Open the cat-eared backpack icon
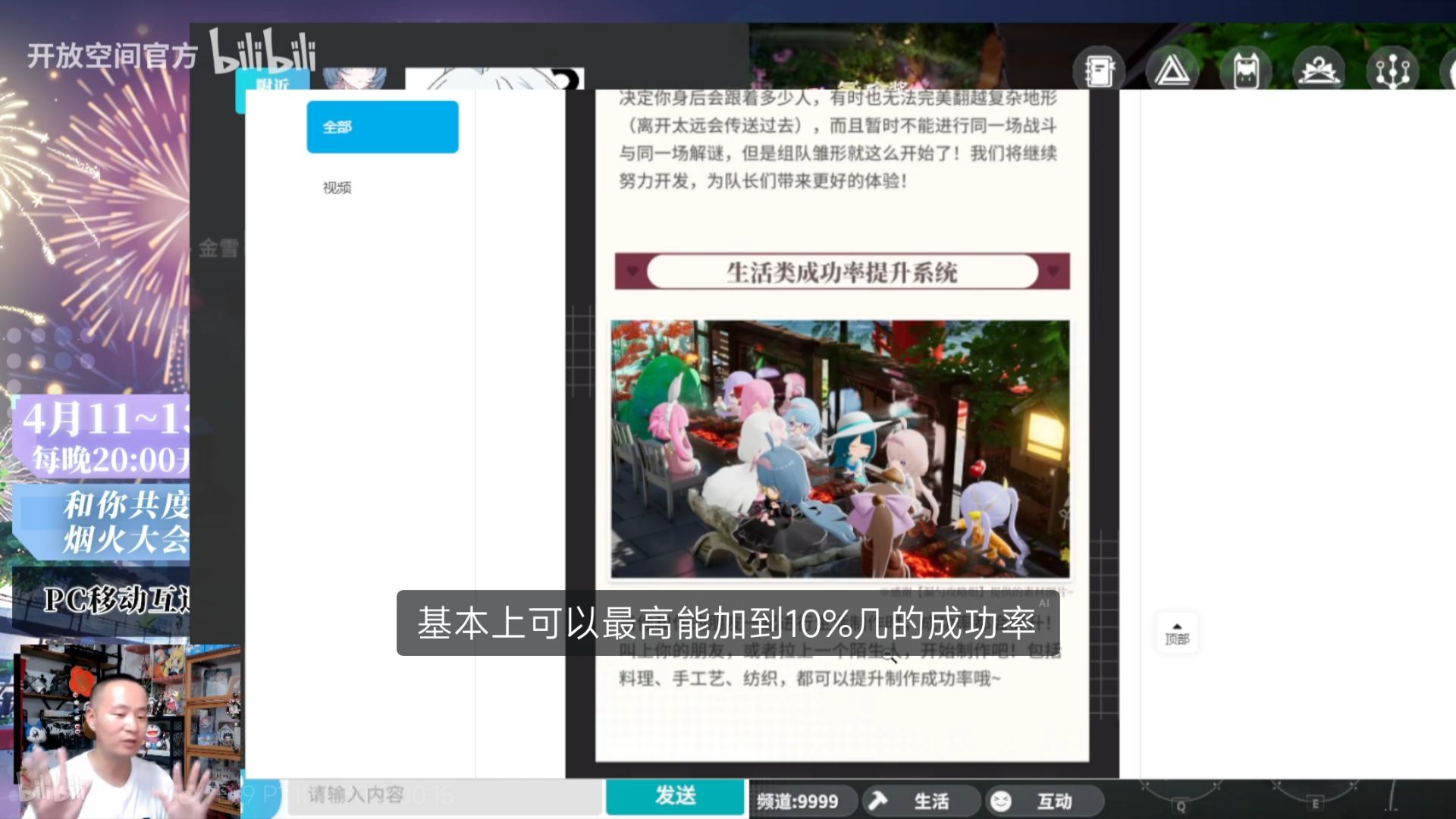 point(1246,71)
